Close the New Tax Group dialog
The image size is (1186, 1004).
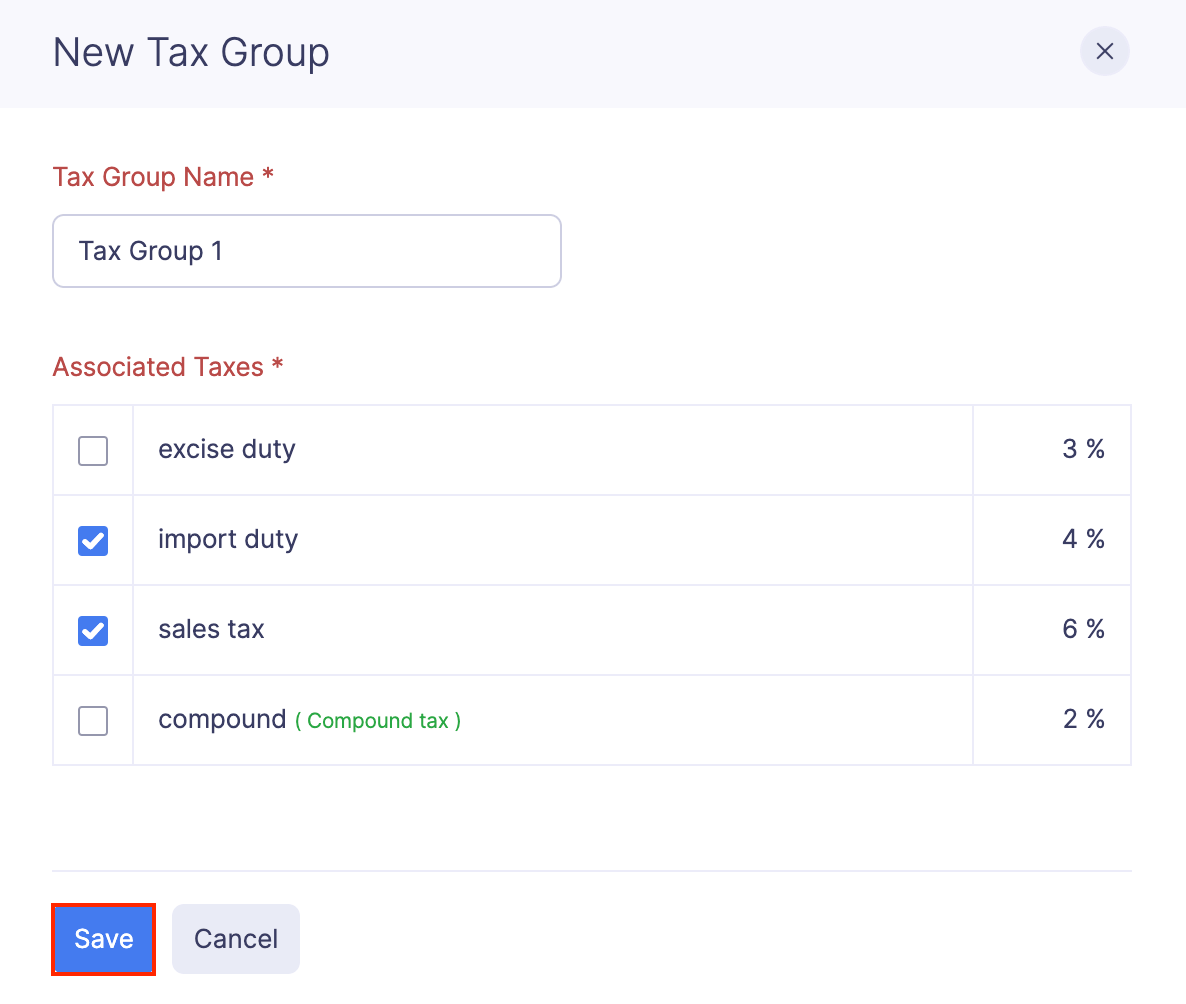(x=1104, y=51)
